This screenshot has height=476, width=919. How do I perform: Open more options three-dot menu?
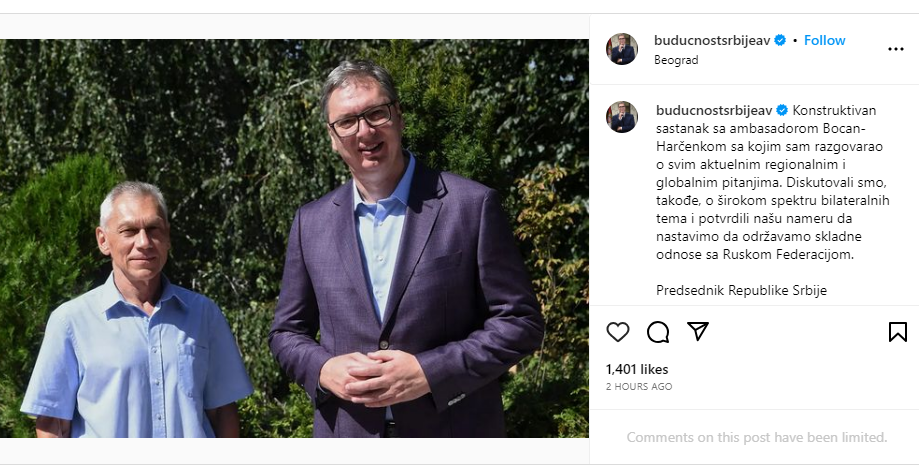click(x=896, y=49)
